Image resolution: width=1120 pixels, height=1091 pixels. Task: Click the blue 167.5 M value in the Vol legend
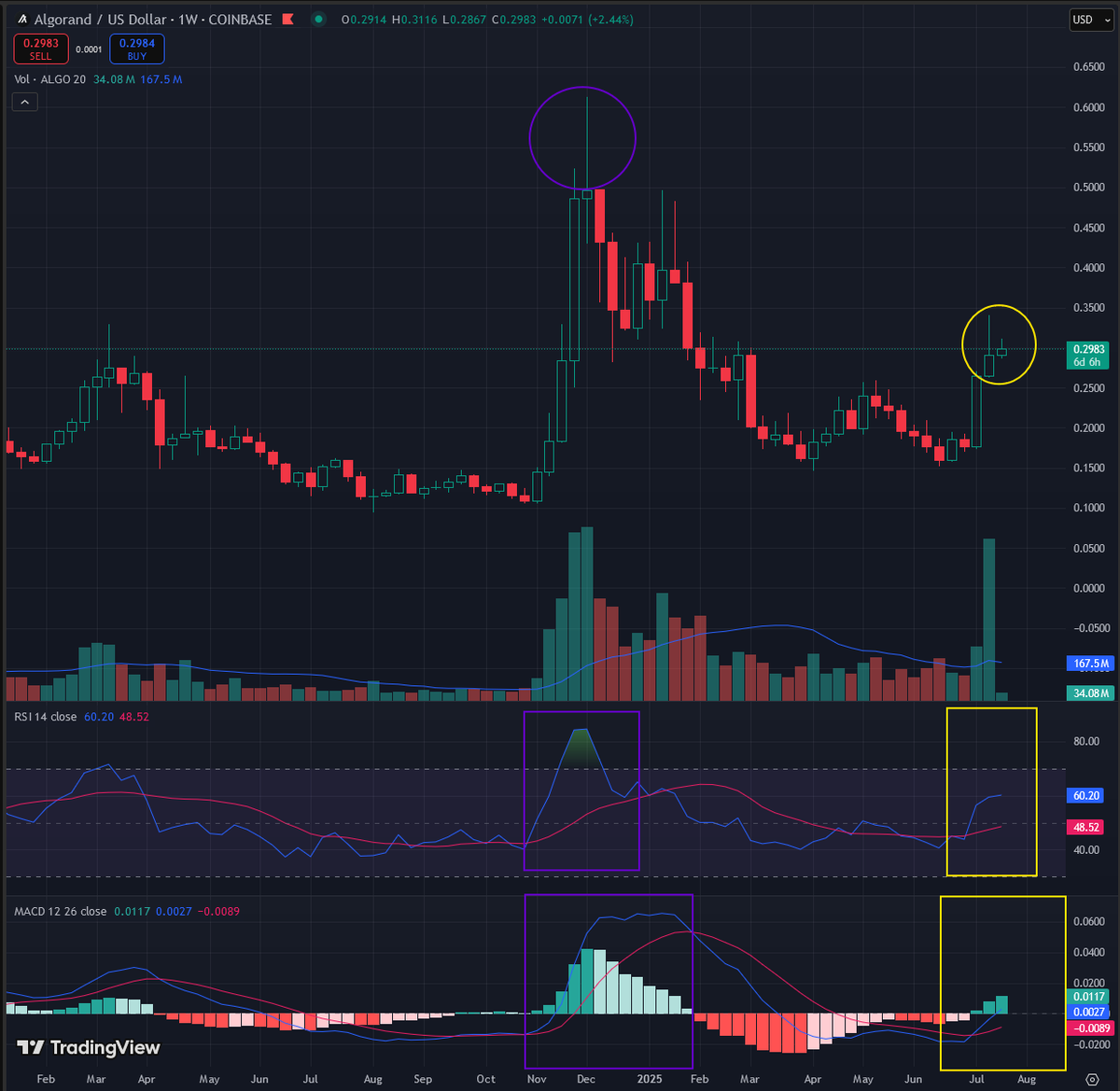tap(161, 79)
